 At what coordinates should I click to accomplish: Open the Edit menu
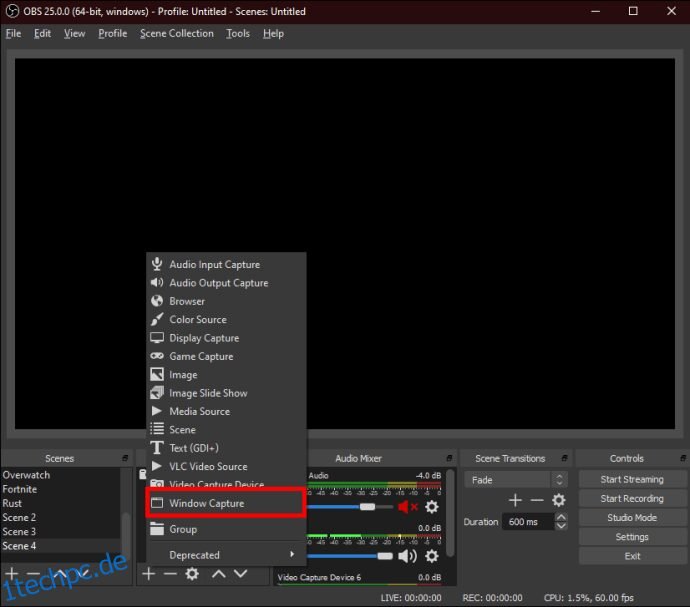coord(42,33)
